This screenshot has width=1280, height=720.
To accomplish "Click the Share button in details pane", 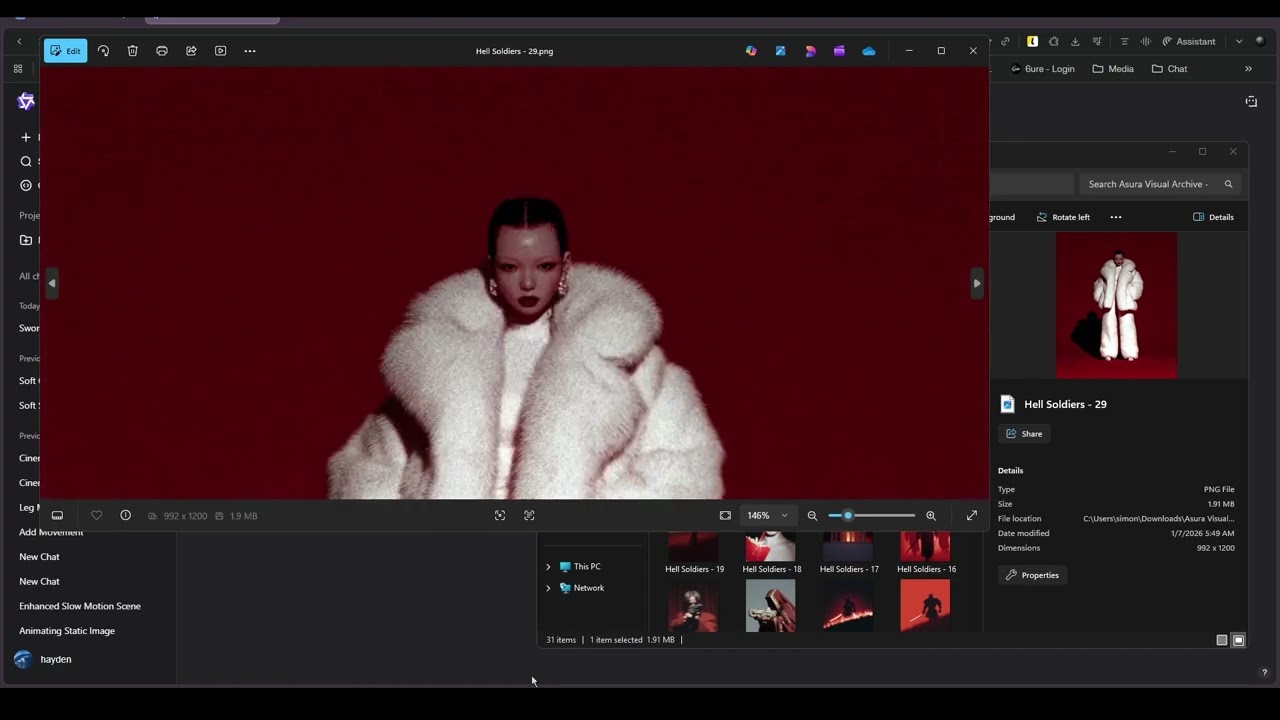I will (1024, 434).
